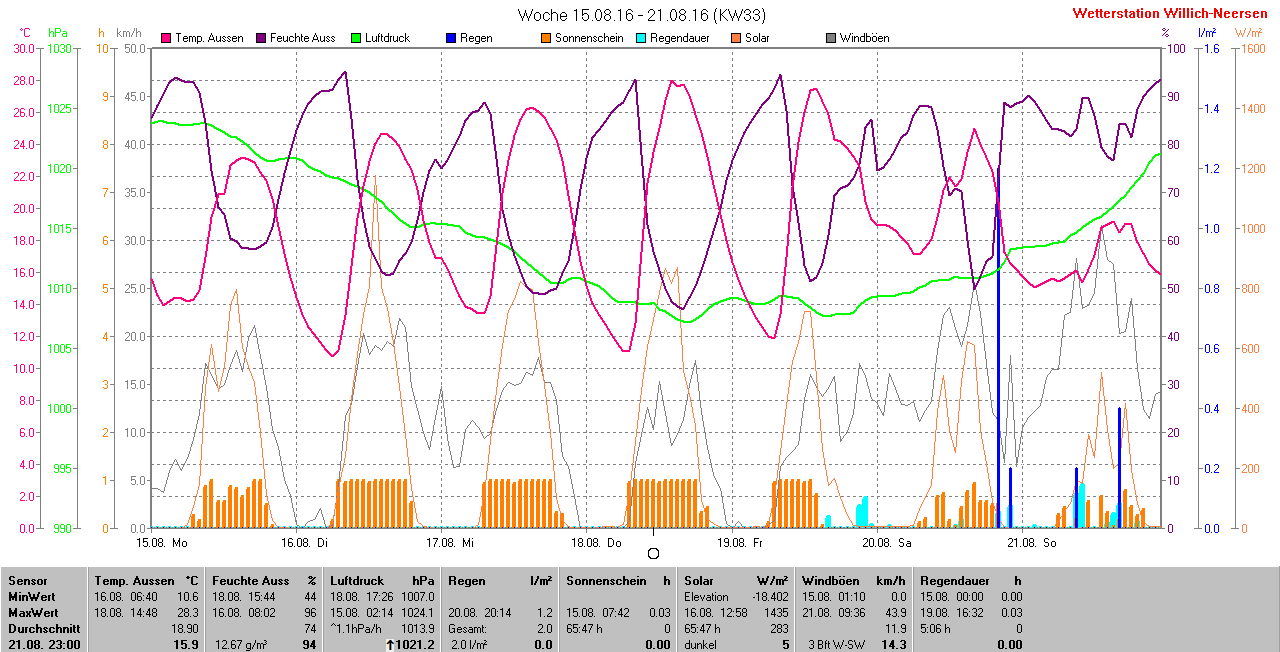This screenshot has height=652, width=1280.
Task: Click the 'Regen' legend label
Action: click(476, 38)
